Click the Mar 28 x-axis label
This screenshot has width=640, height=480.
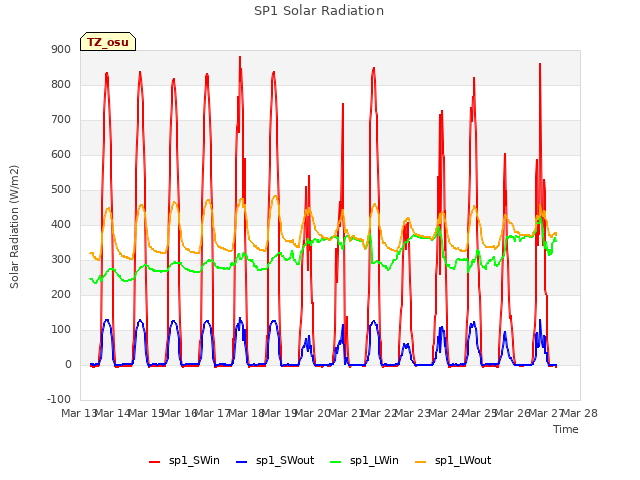(x=580, y=413)
